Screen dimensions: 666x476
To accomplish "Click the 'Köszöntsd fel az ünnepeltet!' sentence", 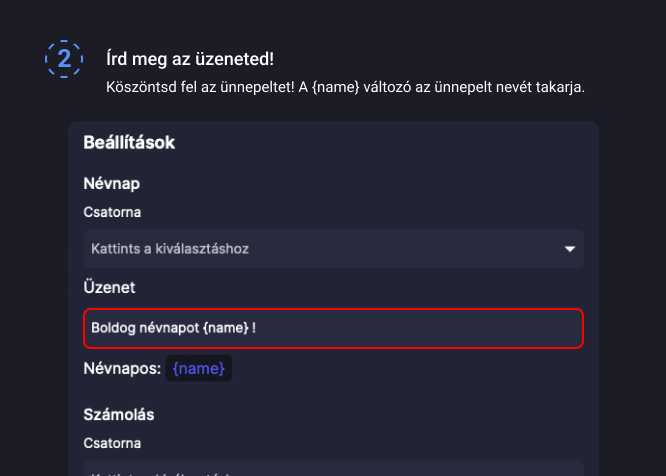I will point(199,87).
